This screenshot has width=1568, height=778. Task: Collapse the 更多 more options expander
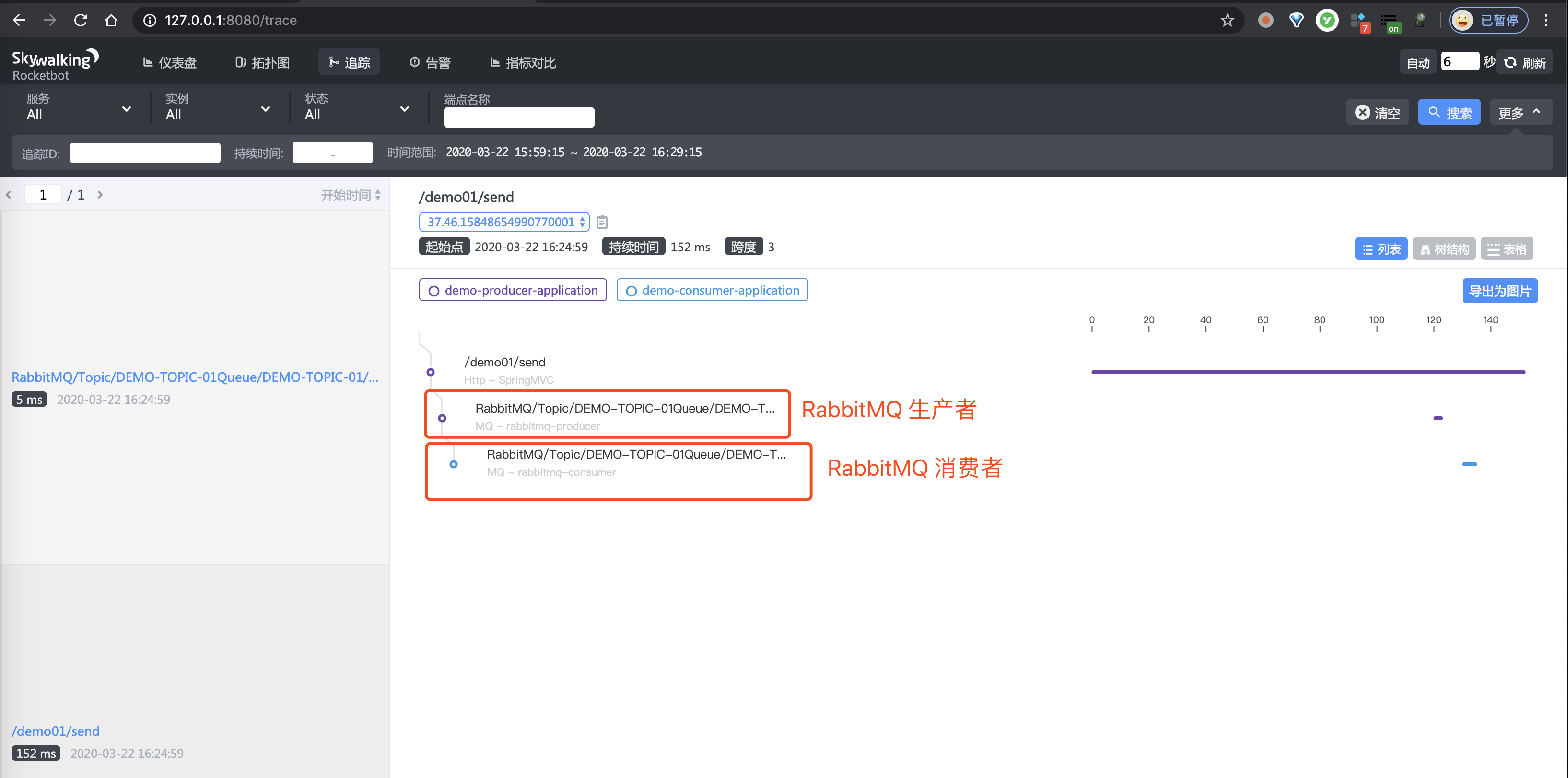pyautogui.click(x=1521, y=113)
